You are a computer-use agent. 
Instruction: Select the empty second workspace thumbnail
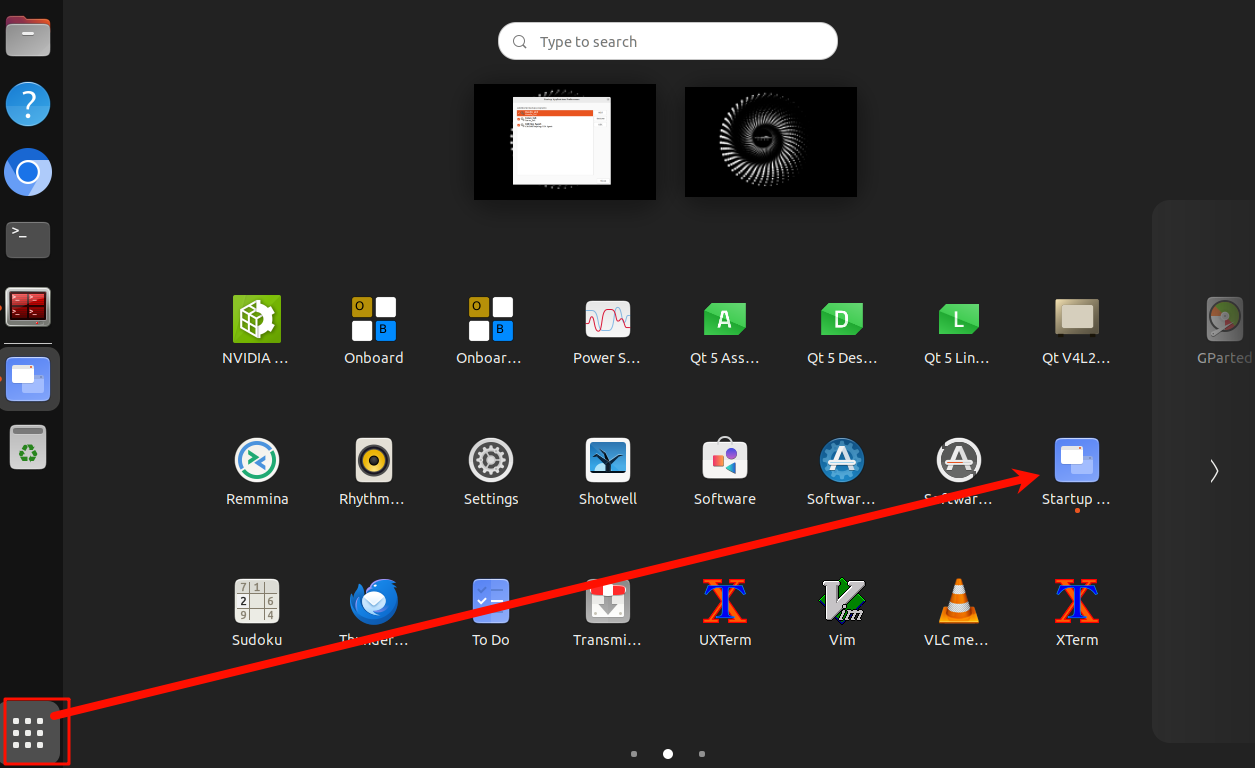(771, 142)
